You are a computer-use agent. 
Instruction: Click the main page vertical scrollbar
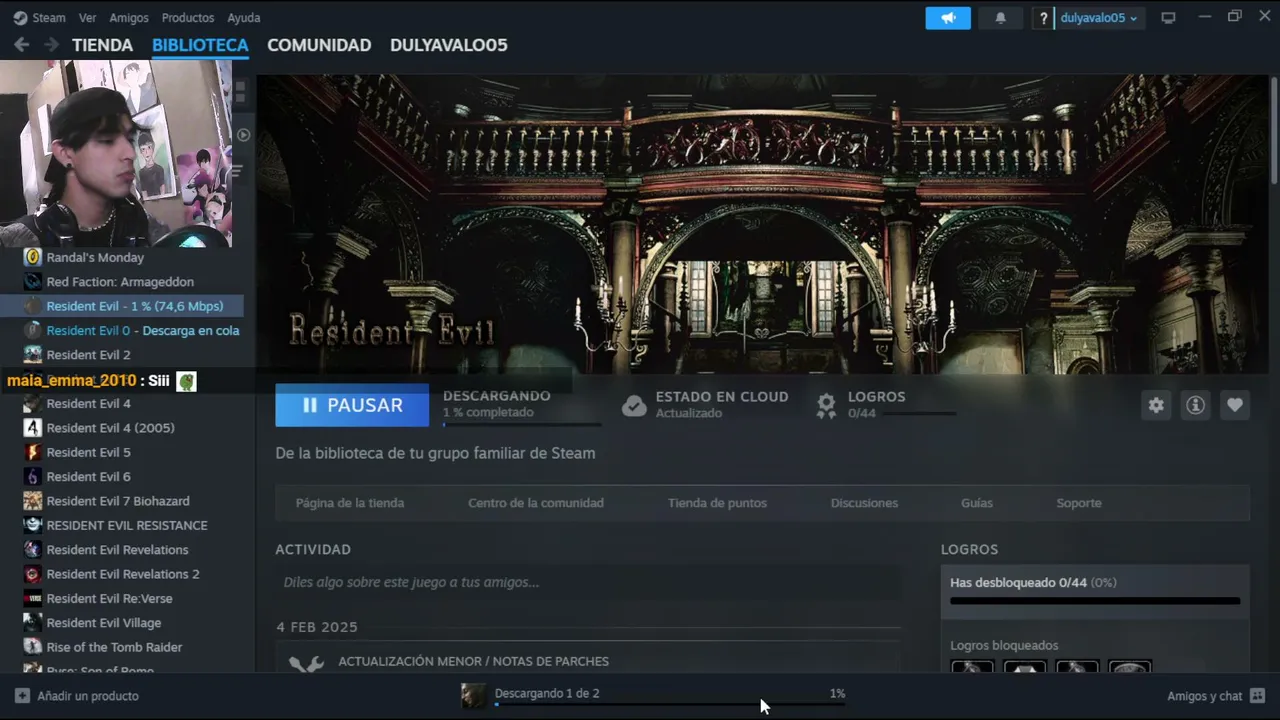point(1273,130)
